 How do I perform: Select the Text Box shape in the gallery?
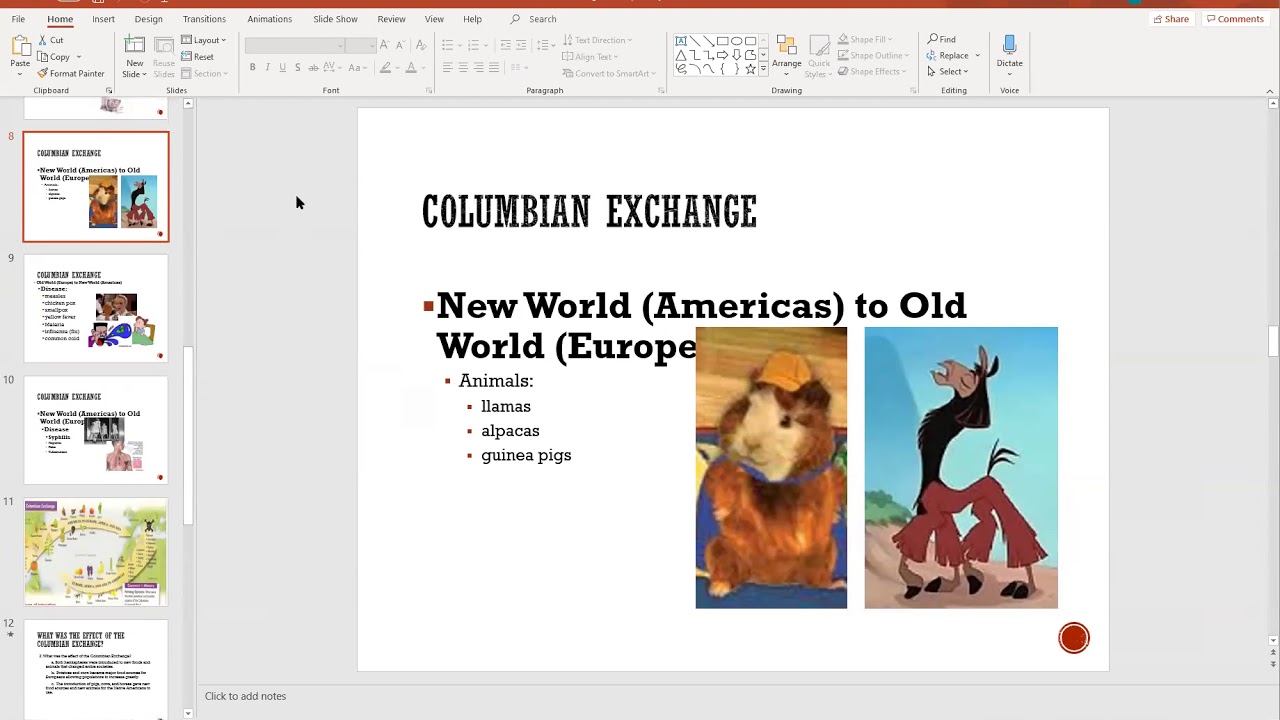pyautogui.click(x=681, y=41)
